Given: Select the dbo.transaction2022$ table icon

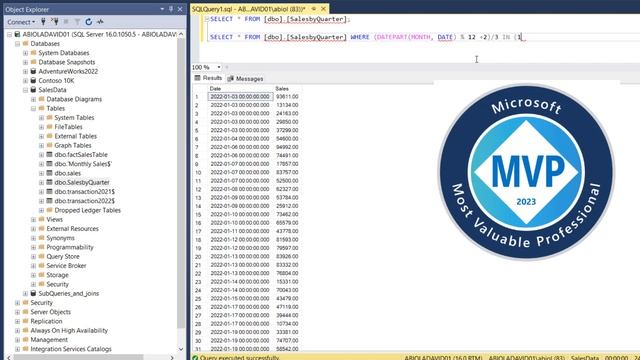Looking at the screenshot, I should click(49, 201).
